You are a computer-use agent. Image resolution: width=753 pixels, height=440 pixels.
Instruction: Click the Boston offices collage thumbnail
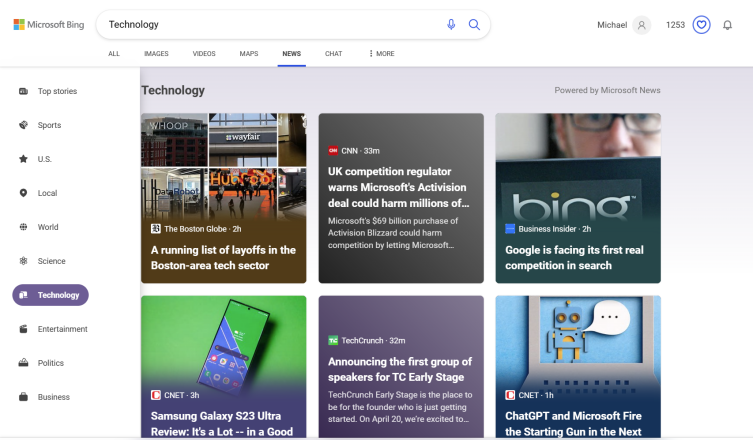(x=223, y=166)
